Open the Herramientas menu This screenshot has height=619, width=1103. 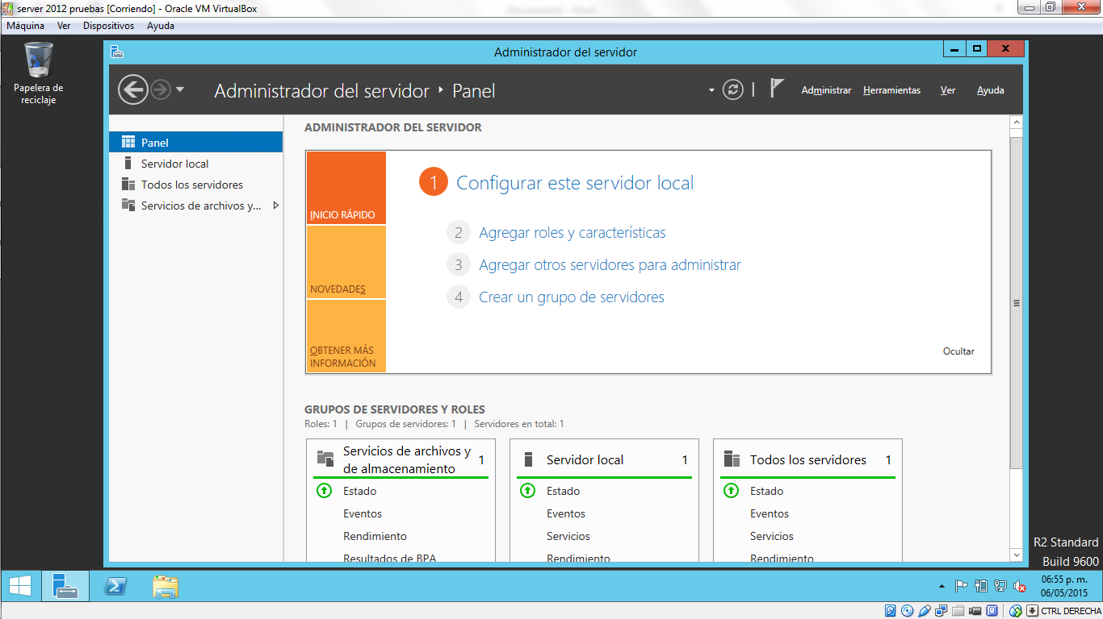(891, 90)
